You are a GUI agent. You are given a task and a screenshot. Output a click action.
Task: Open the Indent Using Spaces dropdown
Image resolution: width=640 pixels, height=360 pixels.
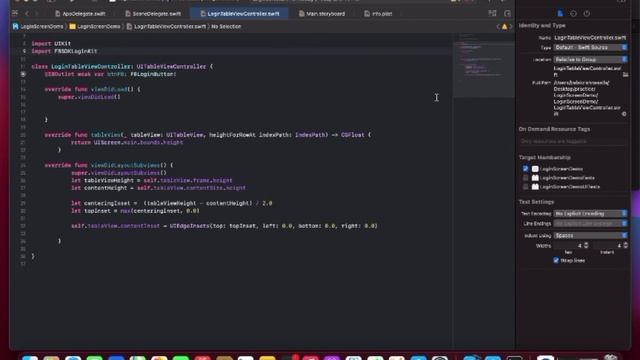coord(591,236)
